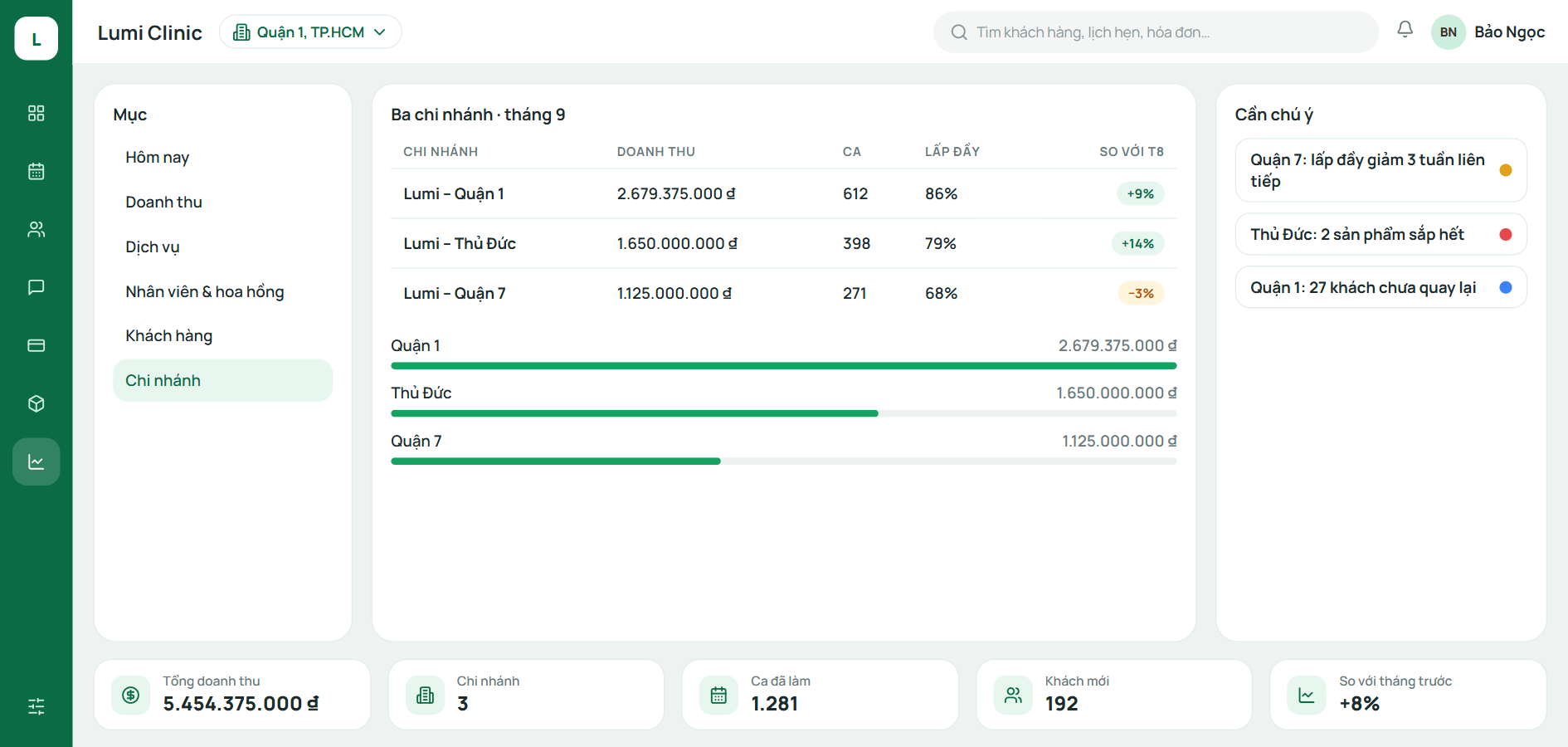This screenshot has height=747, width=1568.
Task: Click the Lumi – Thủ Đức row name
Action: 460,243
